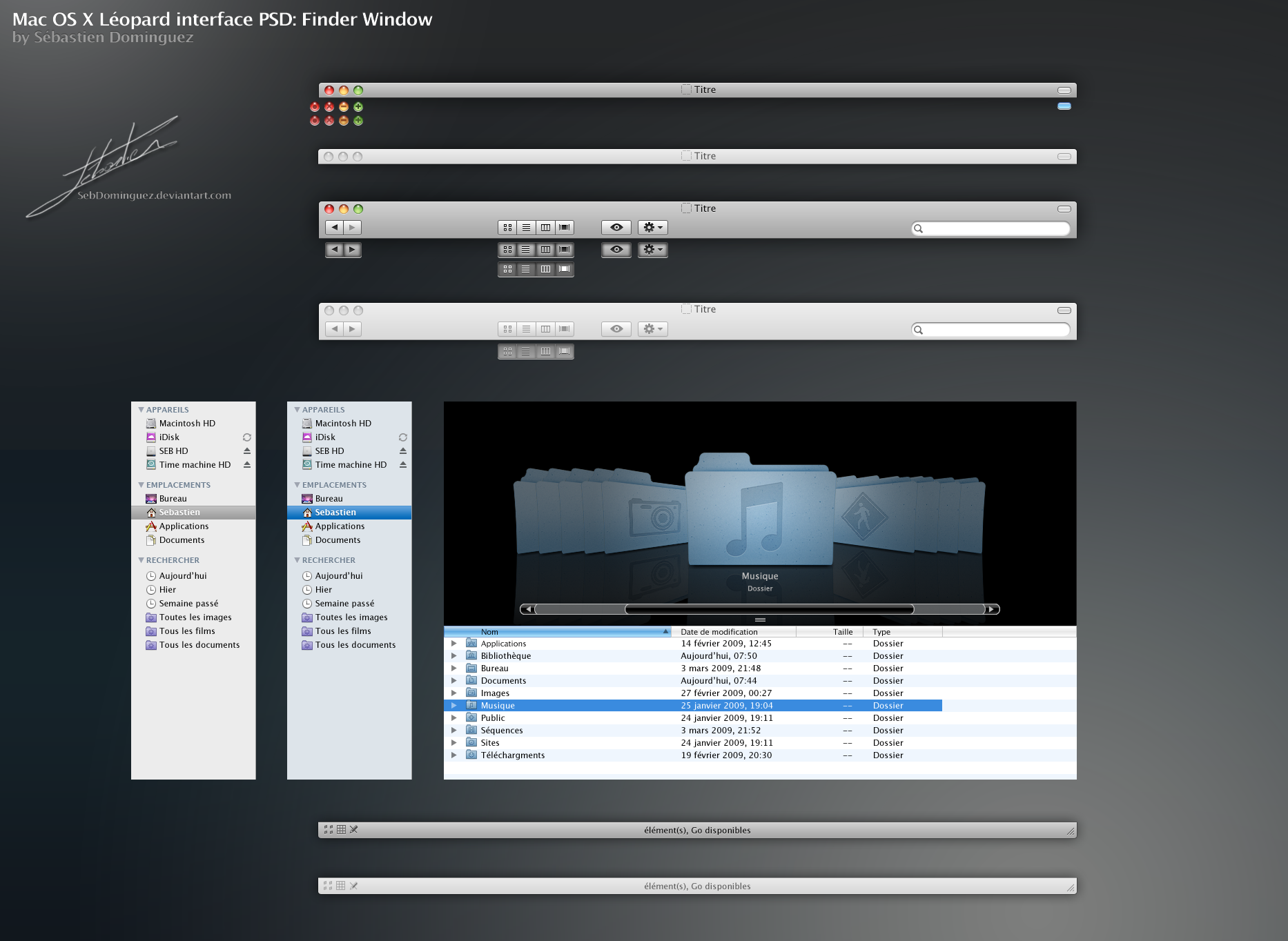Switch to Cover Flow view in active window toolbar
This screenshot has width=1288, height=941.
(565, 228)
